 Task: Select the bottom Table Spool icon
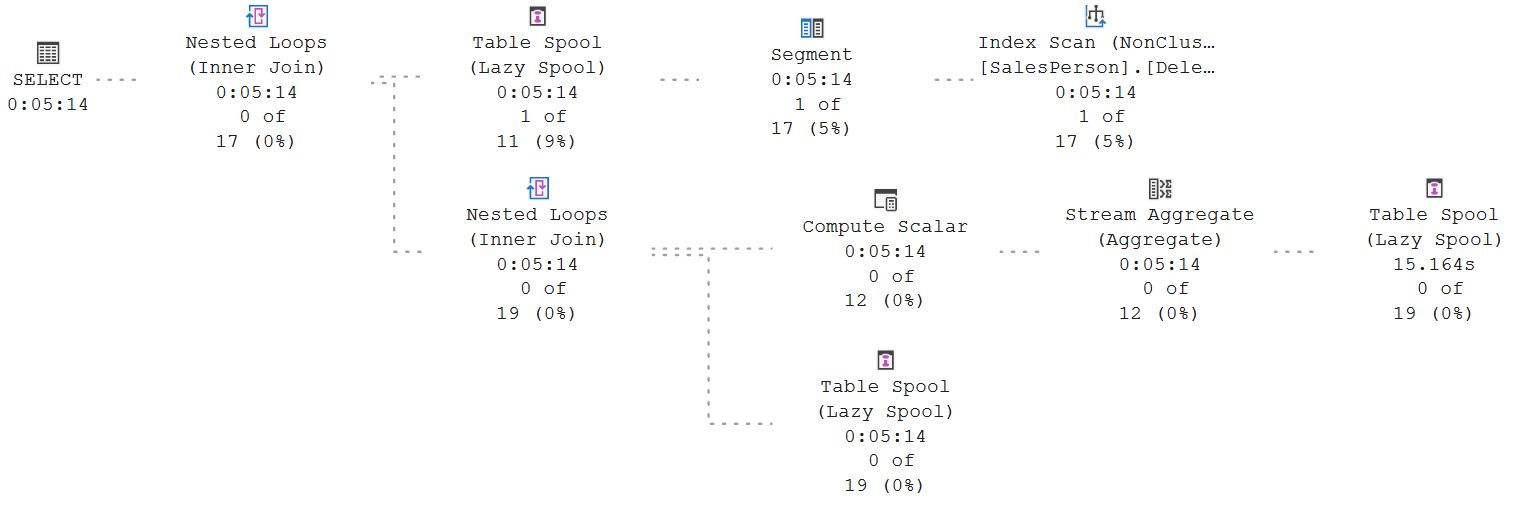[x=885, y=360]
